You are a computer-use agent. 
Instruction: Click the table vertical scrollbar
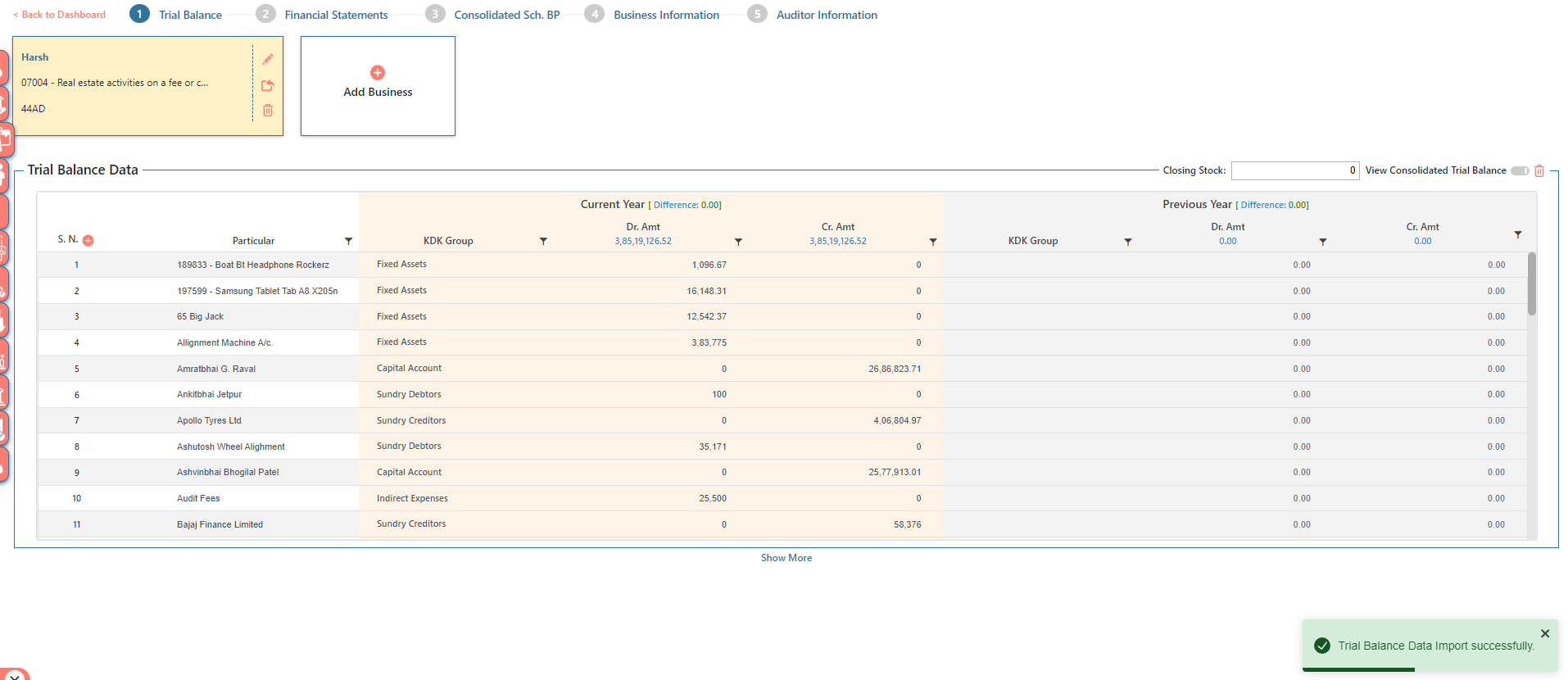click(1532, 283)
